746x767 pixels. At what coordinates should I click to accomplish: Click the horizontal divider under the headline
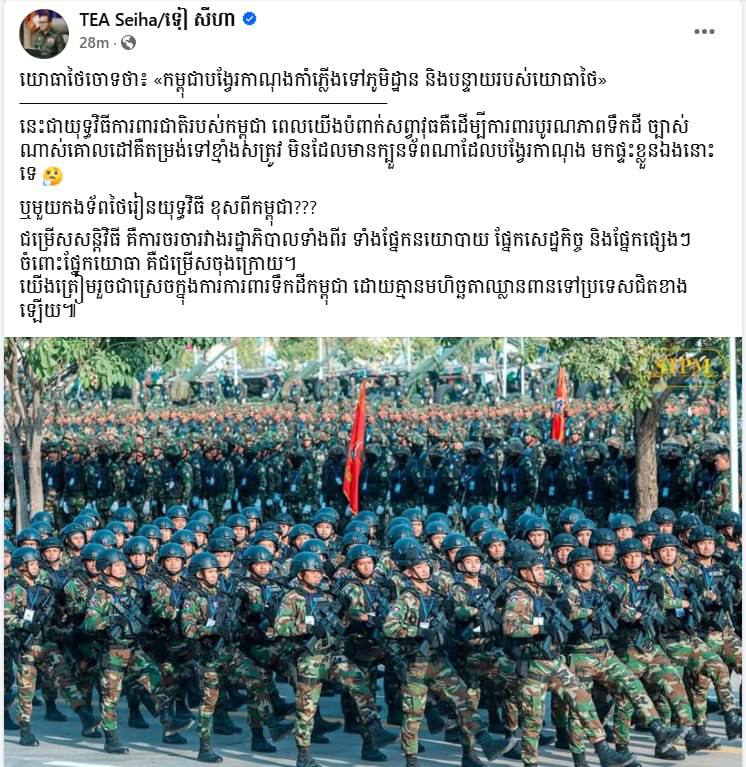[203, 103]
